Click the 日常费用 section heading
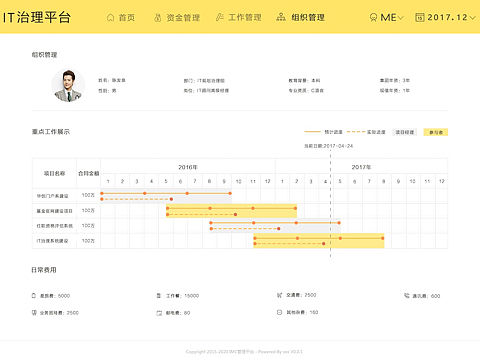The width and height of the screenshot is (480, 360). click(44, 270)
